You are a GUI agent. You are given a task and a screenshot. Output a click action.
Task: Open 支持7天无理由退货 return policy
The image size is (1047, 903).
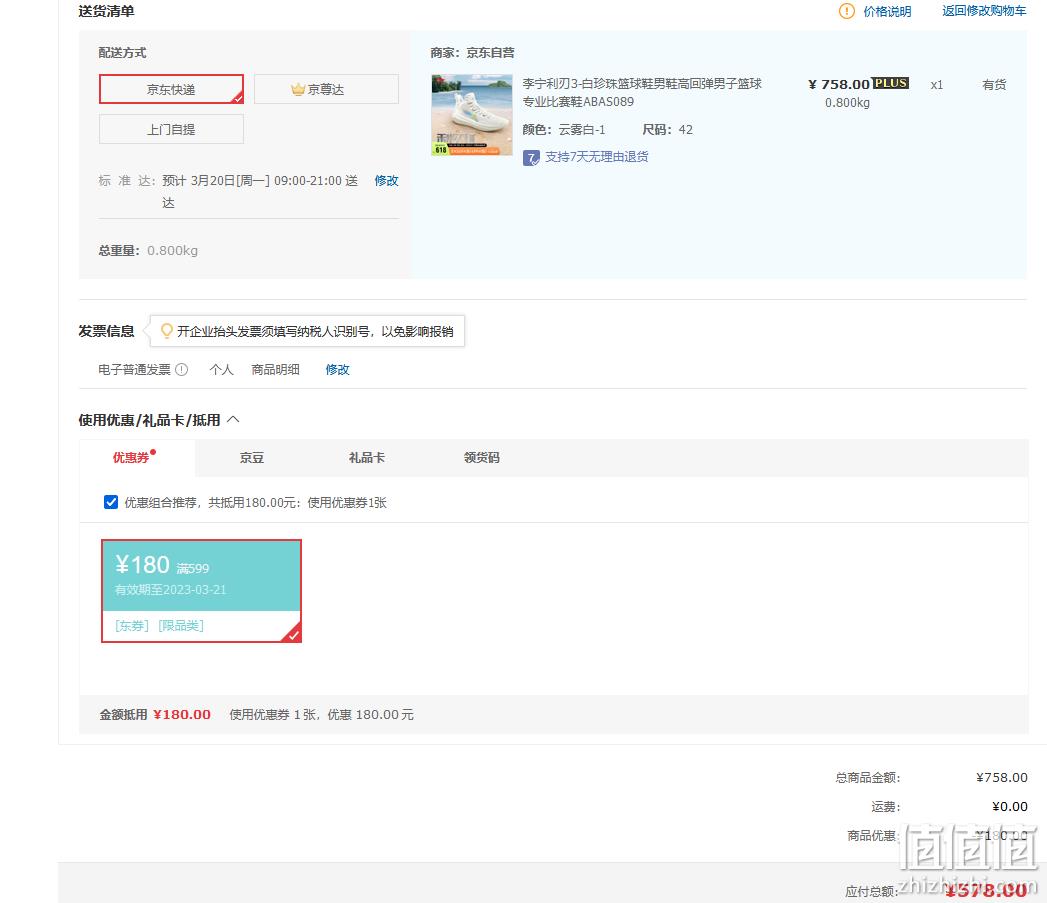pos(596,157)
